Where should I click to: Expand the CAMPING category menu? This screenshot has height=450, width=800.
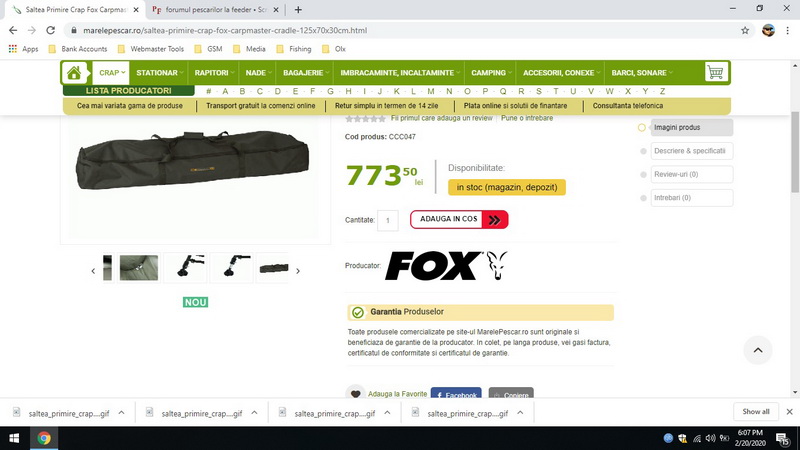point(491,73)
